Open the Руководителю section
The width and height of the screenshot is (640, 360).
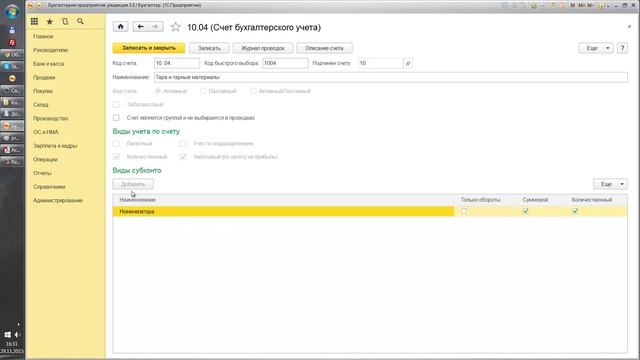pos(51,50)
